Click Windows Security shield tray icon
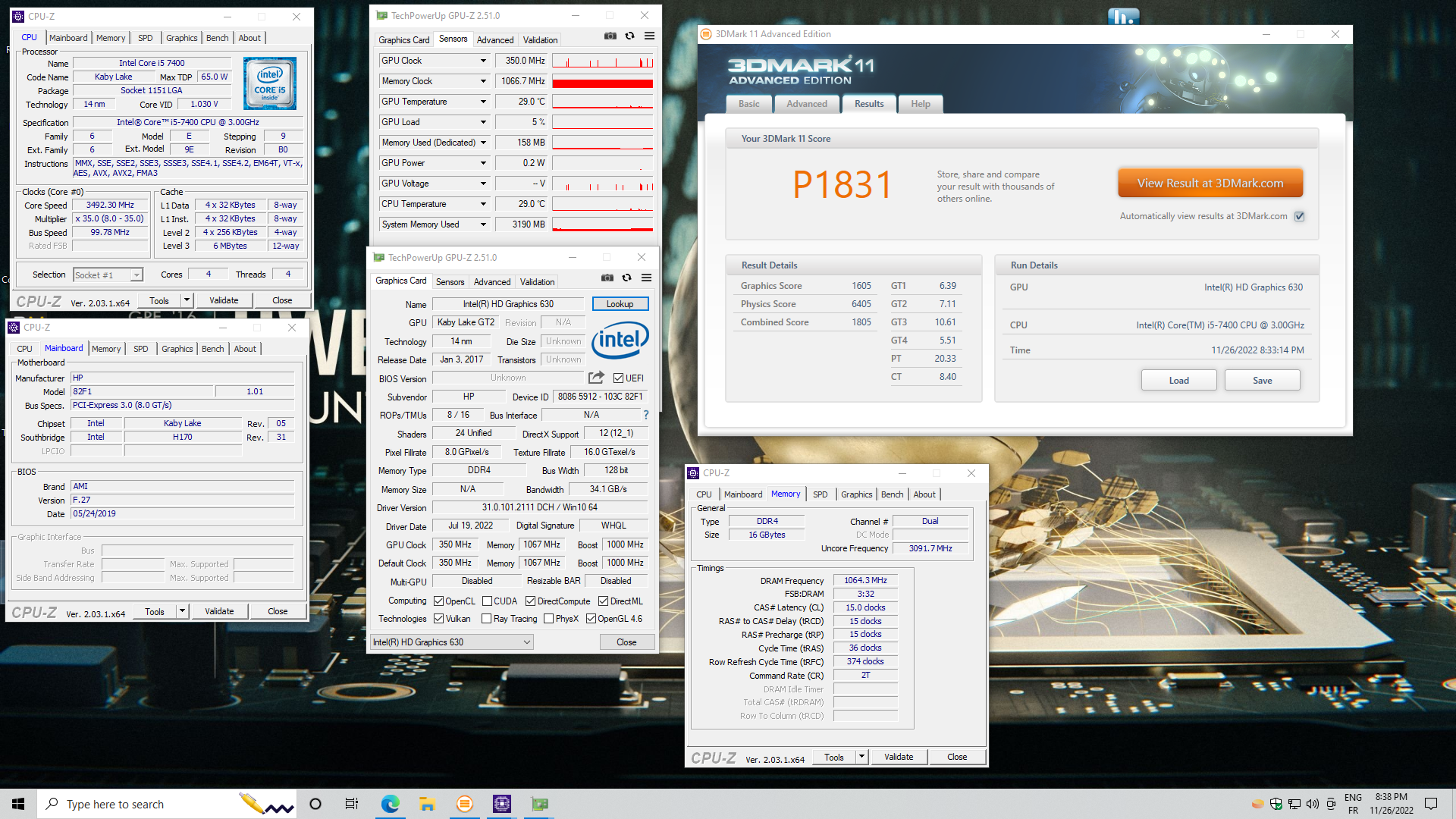 [1276, 804]
